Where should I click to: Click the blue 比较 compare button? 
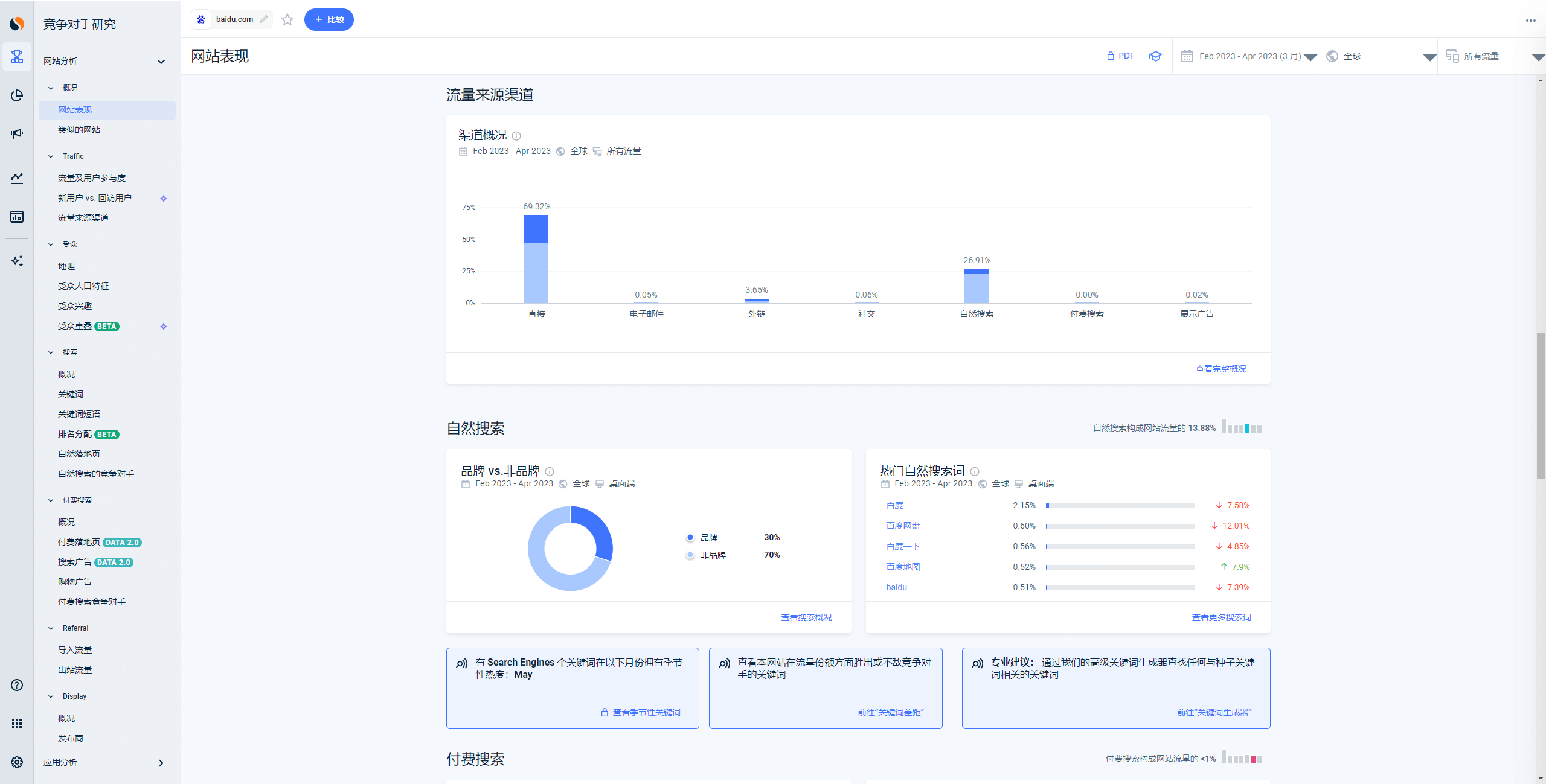click(x=329, y=20)
